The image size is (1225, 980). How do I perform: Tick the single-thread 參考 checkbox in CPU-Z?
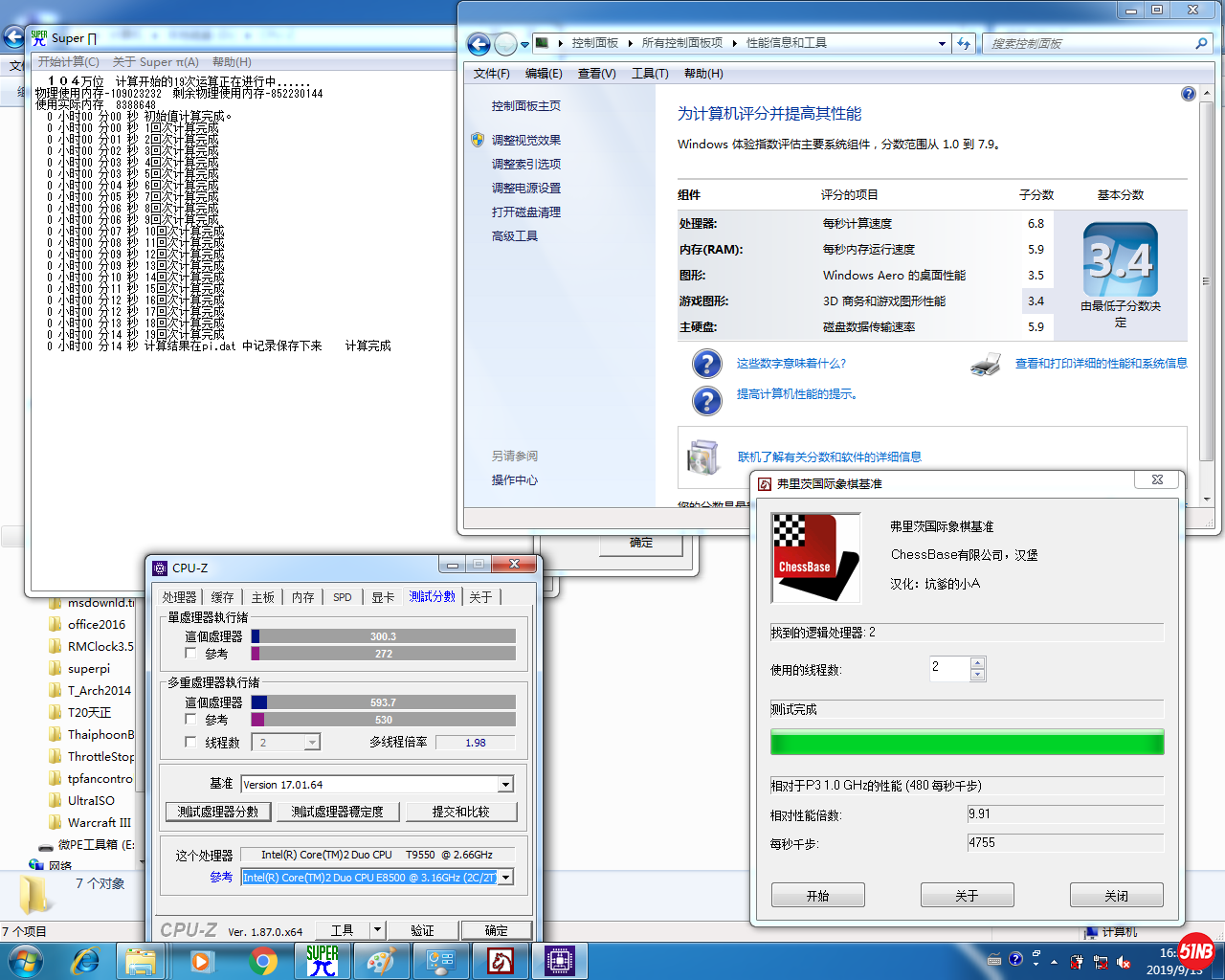[190, 654]
